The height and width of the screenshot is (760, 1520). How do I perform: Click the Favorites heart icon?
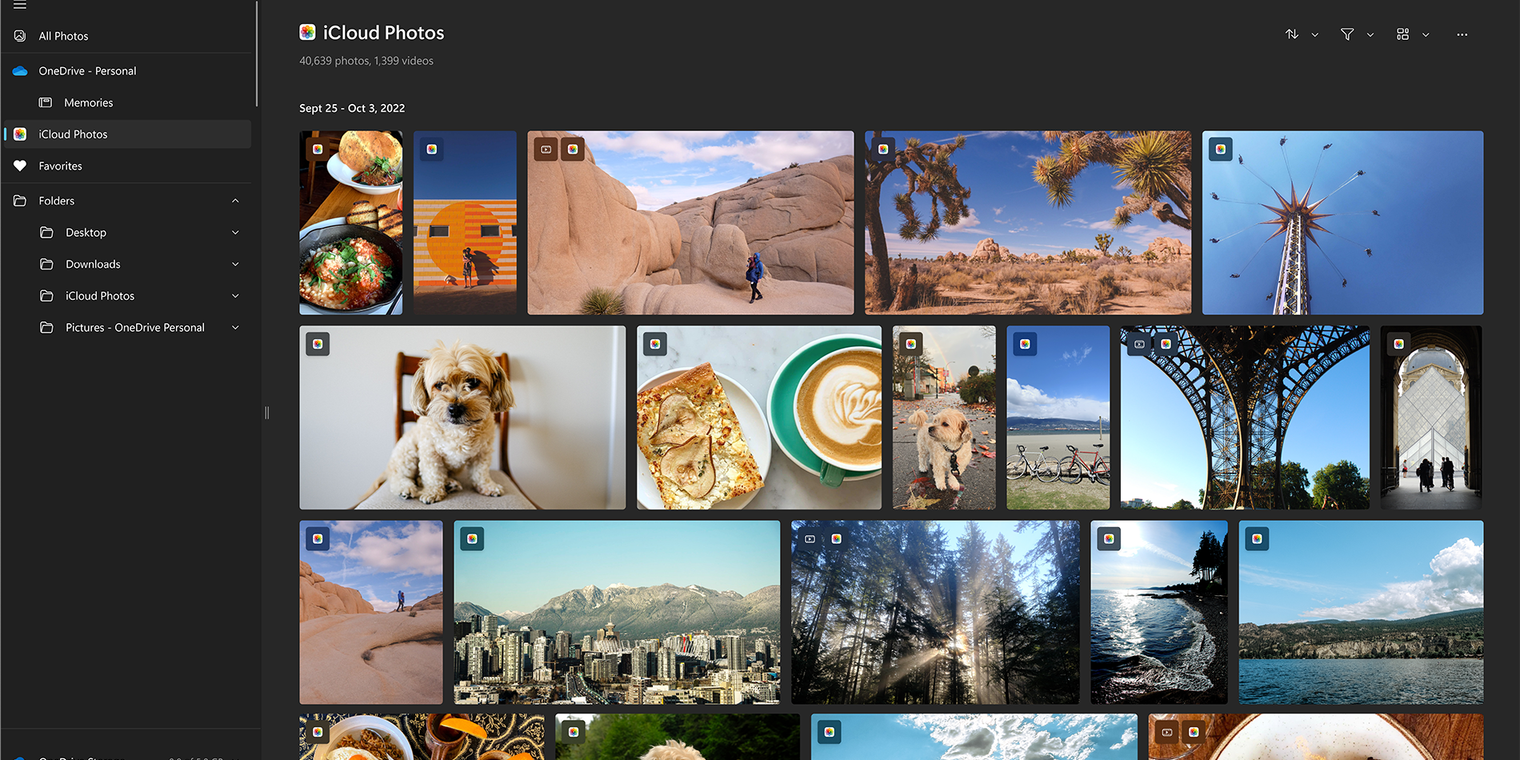tap(20, 166)
